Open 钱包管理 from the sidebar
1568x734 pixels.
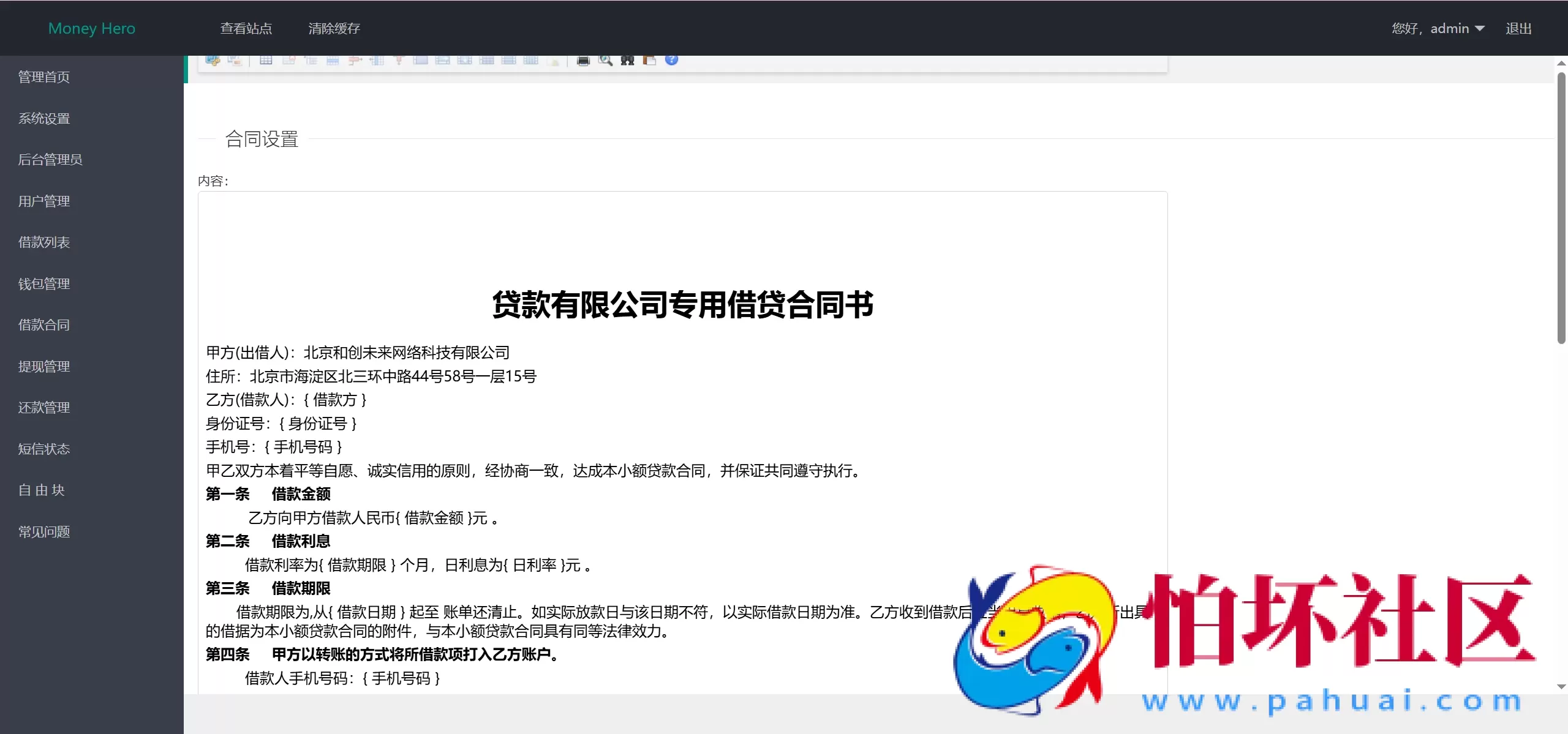(44, 283)
